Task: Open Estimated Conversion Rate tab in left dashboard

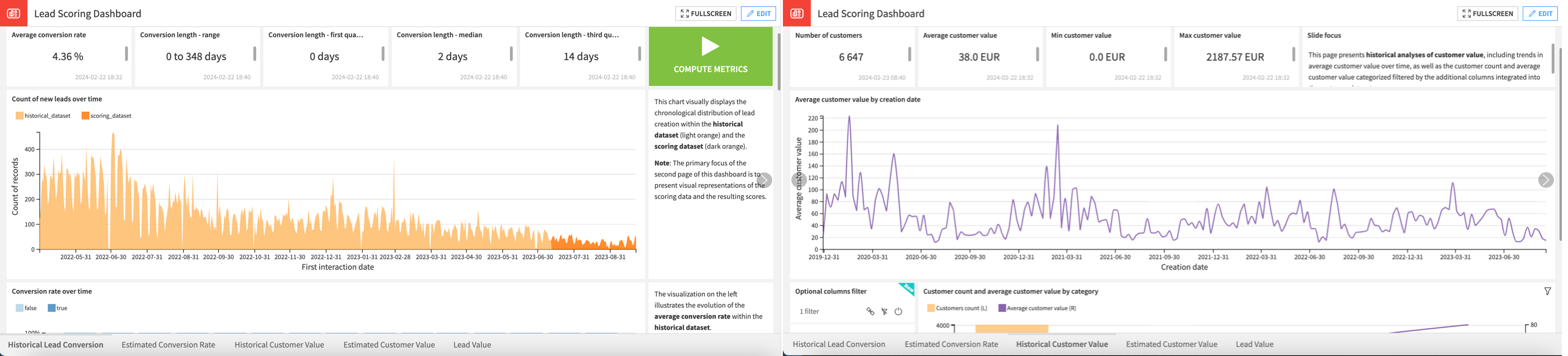Action: (169, 344)
